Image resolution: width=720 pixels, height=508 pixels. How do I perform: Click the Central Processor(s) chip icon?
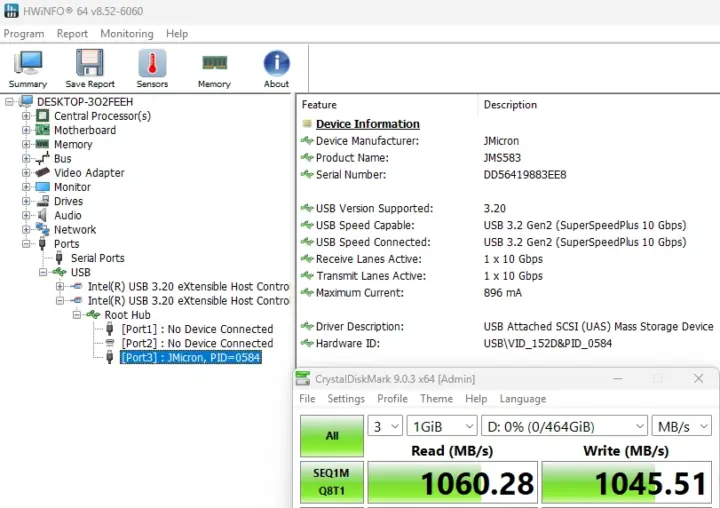pyautogui.click(x=42, y=116)
